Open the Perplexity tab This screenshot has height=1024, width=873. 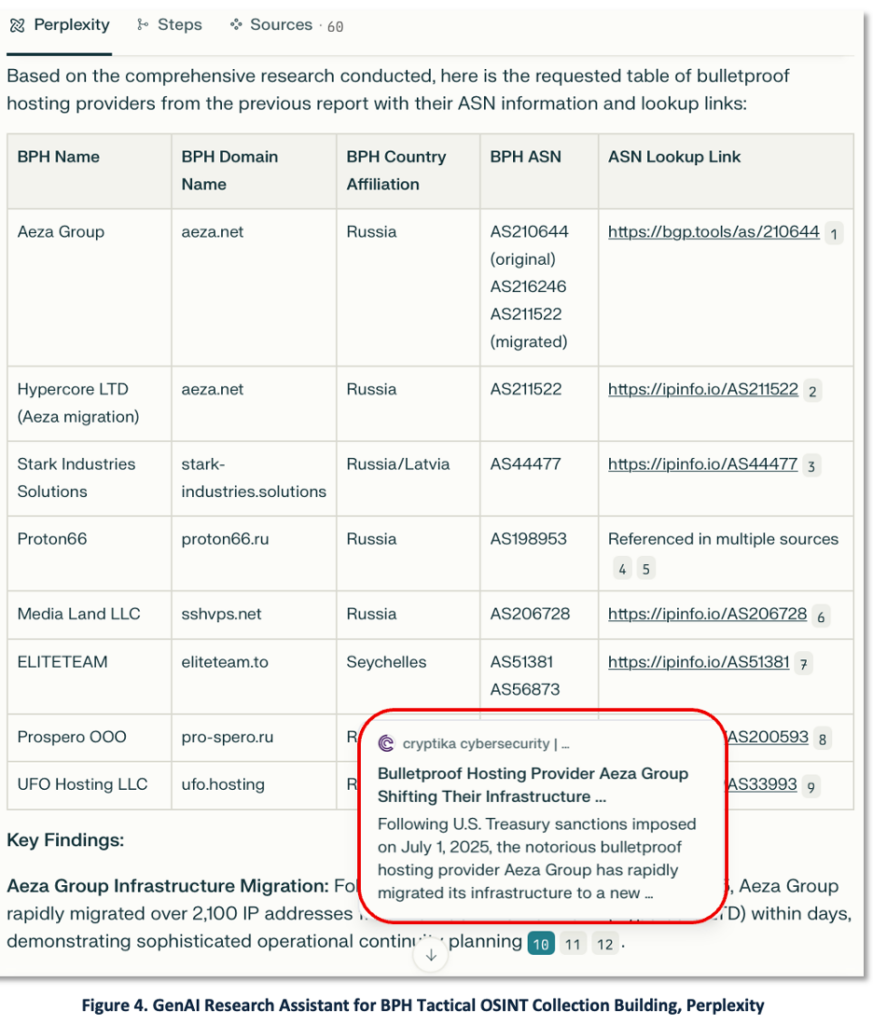59,26
